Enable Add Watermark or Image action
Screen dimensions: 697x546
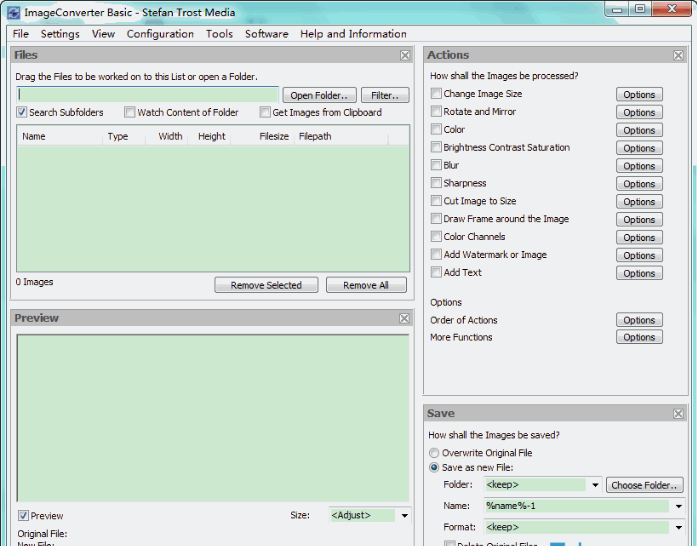(x=436, y=254)
